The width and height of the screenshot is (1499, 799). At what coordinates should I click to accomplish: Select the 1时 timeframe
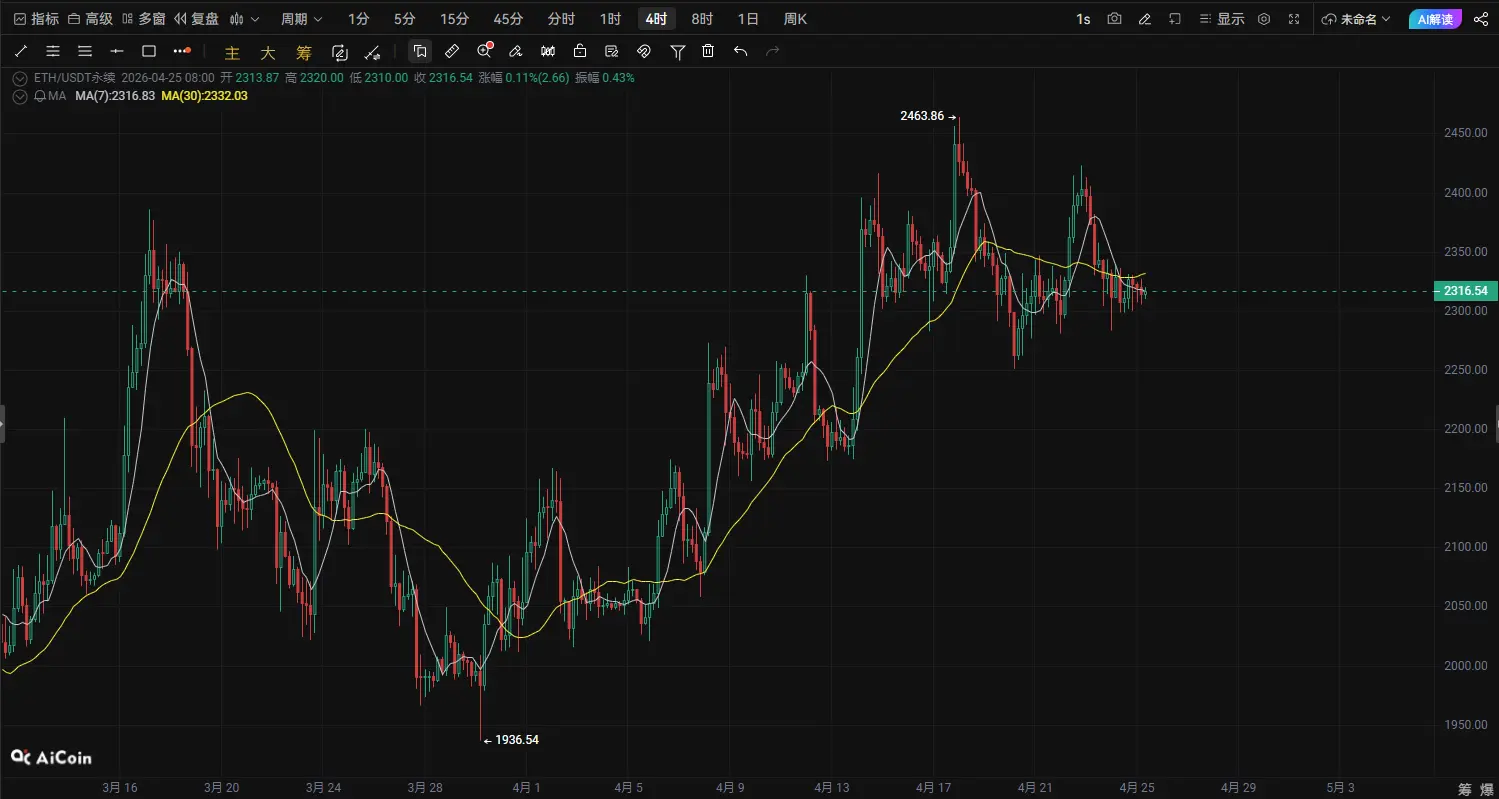(x=610, y=19)
